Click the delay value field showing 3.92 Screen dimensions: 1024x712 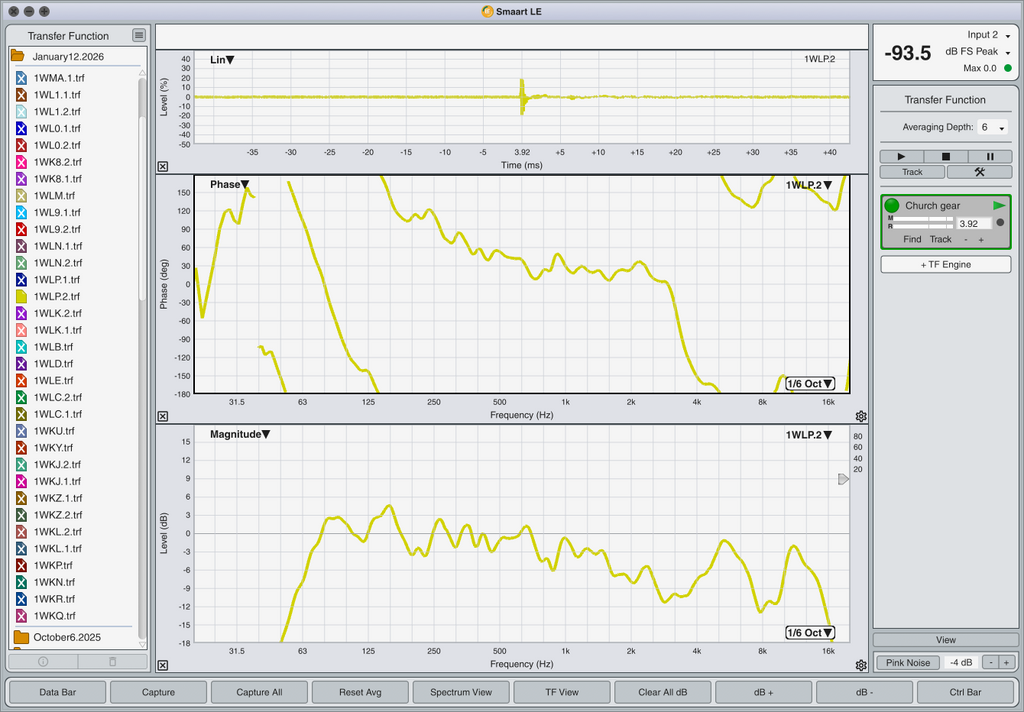971,224
